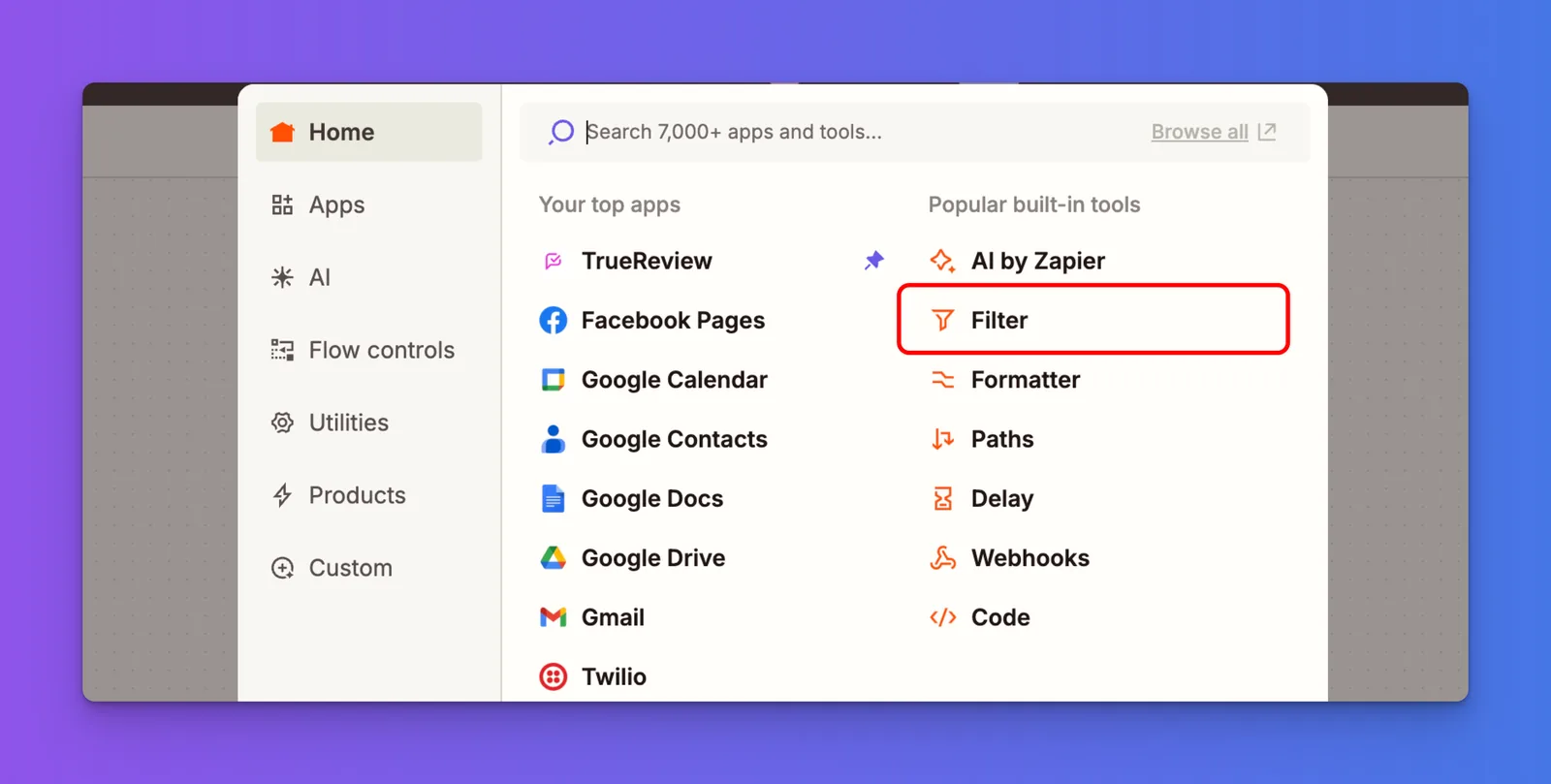Click the Delay hourglass icon
This screenshot has width=1551, height=784.
click(x=942, y=498)
